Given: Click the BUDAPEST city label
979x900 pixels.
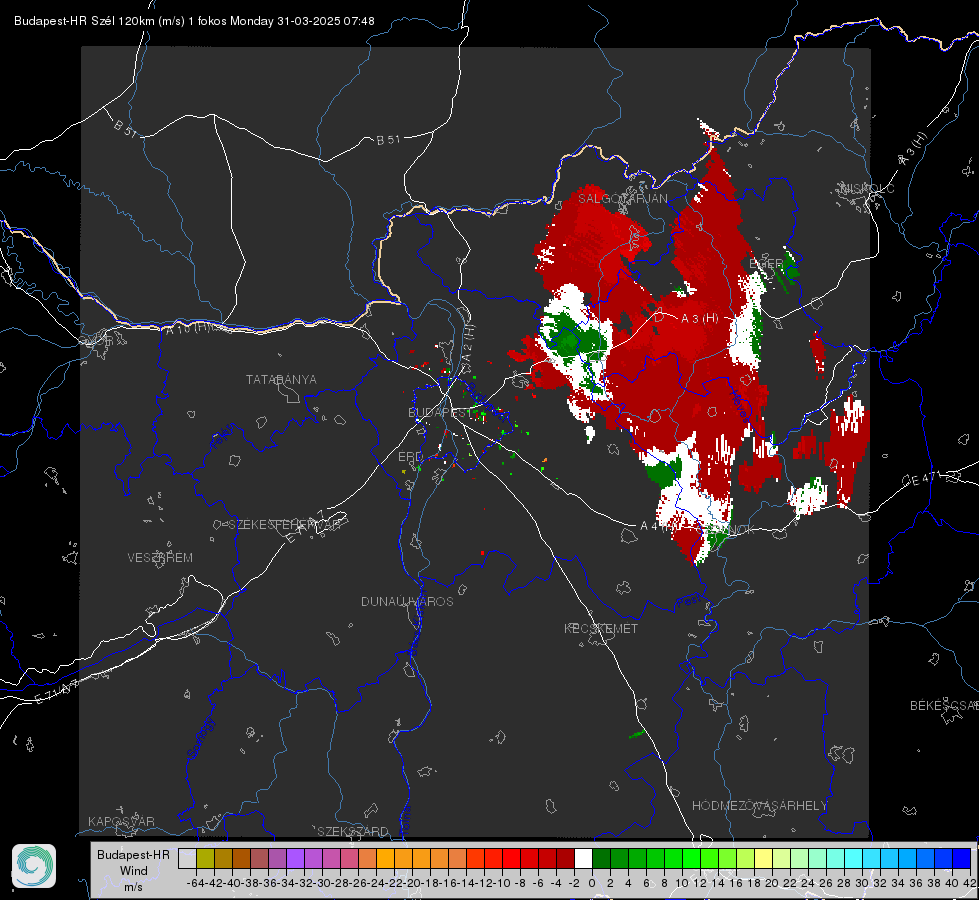Looking at the screenshot, I should [439, 412].
